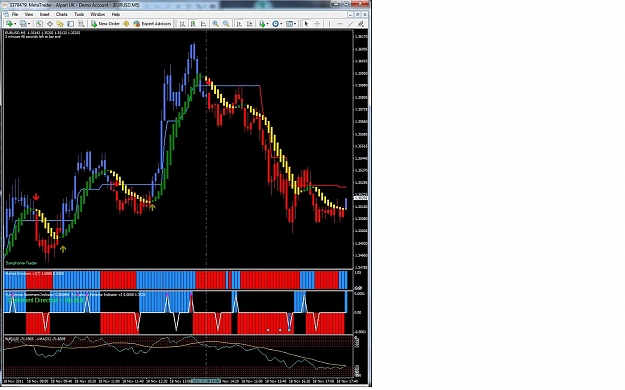Toggle chart shift from right border

tap(250, 24)
